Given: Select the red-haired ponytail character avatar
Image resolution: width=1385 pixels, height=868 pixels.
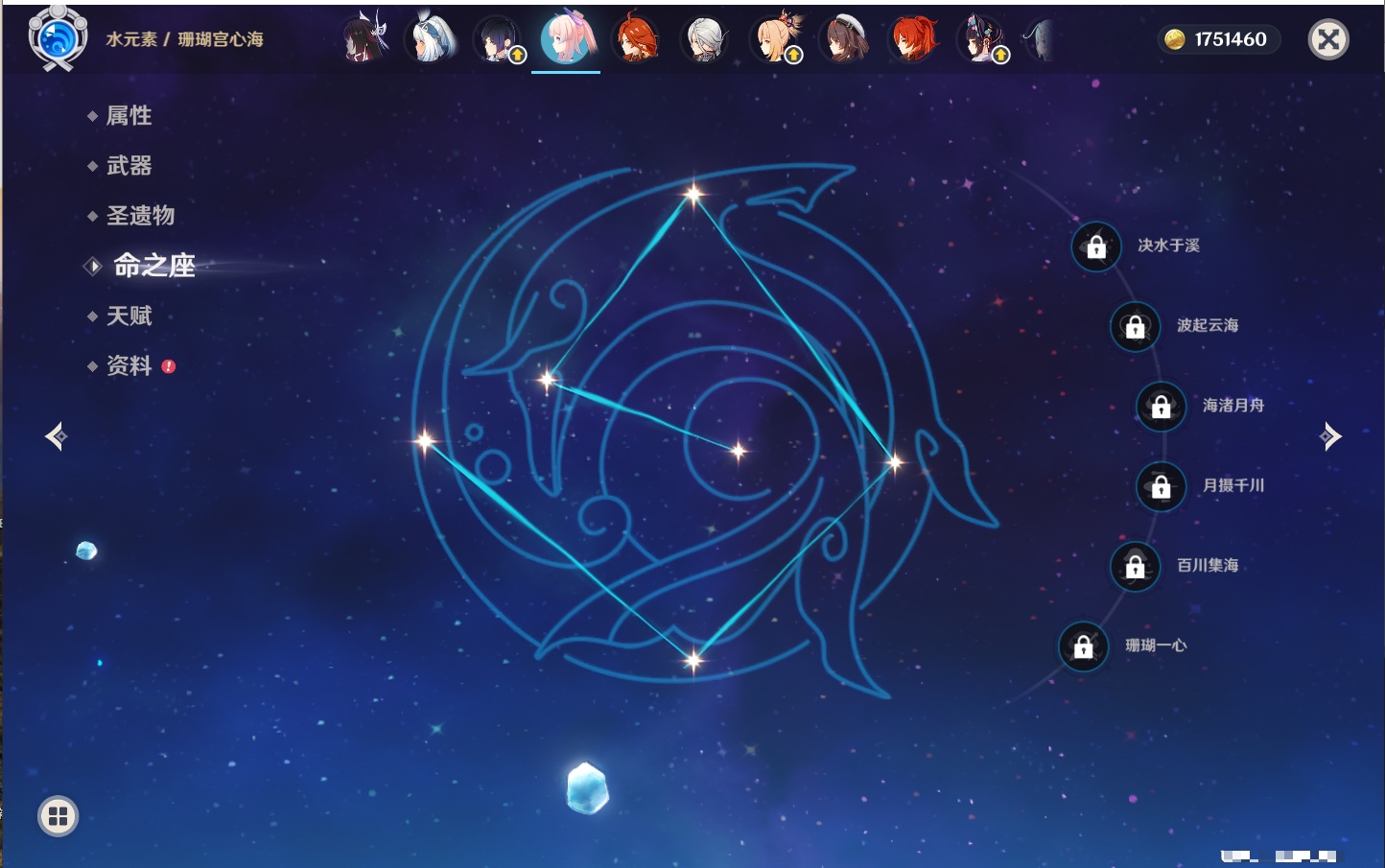Looking at the screenshot, I should coord(913,38).
